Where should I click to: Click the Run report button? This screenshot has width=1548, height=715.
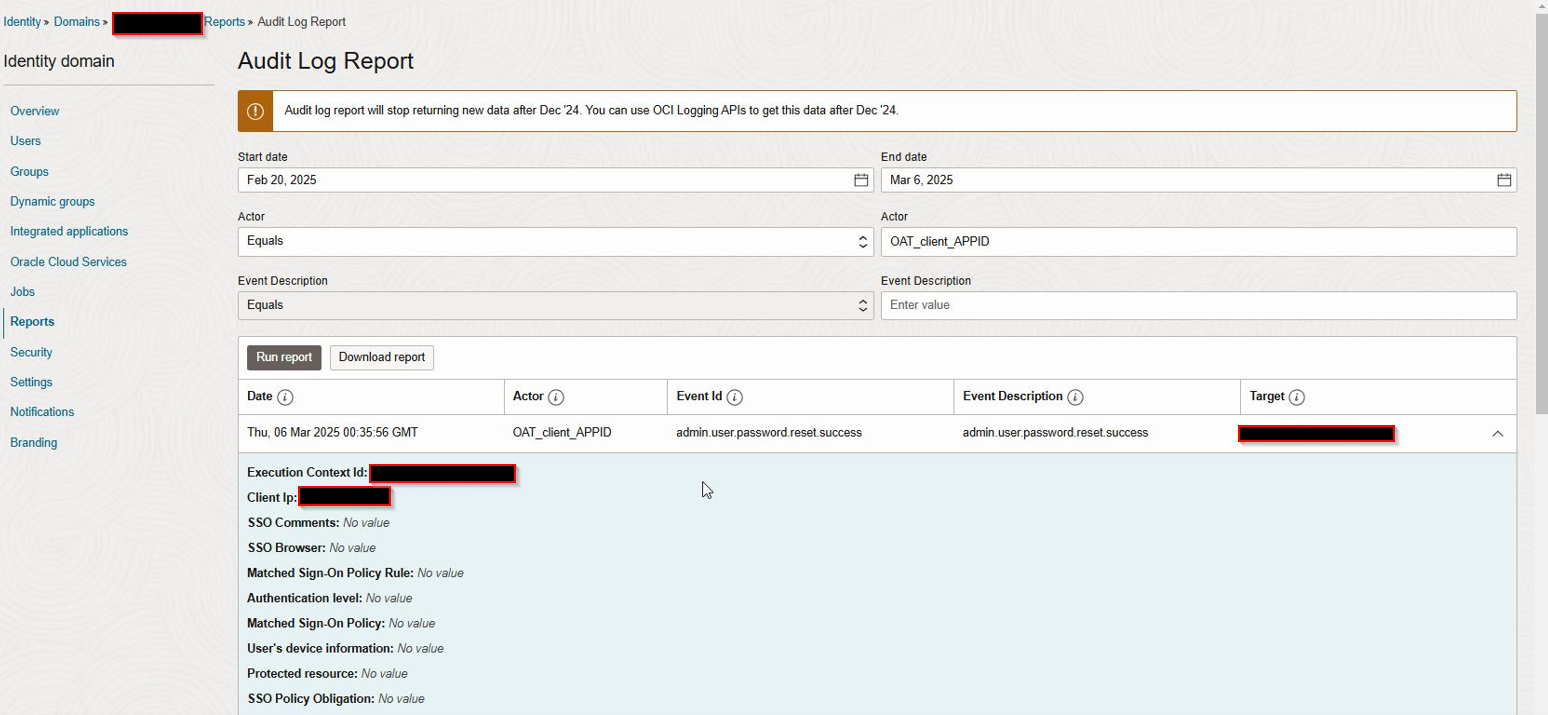pos(283,357)
